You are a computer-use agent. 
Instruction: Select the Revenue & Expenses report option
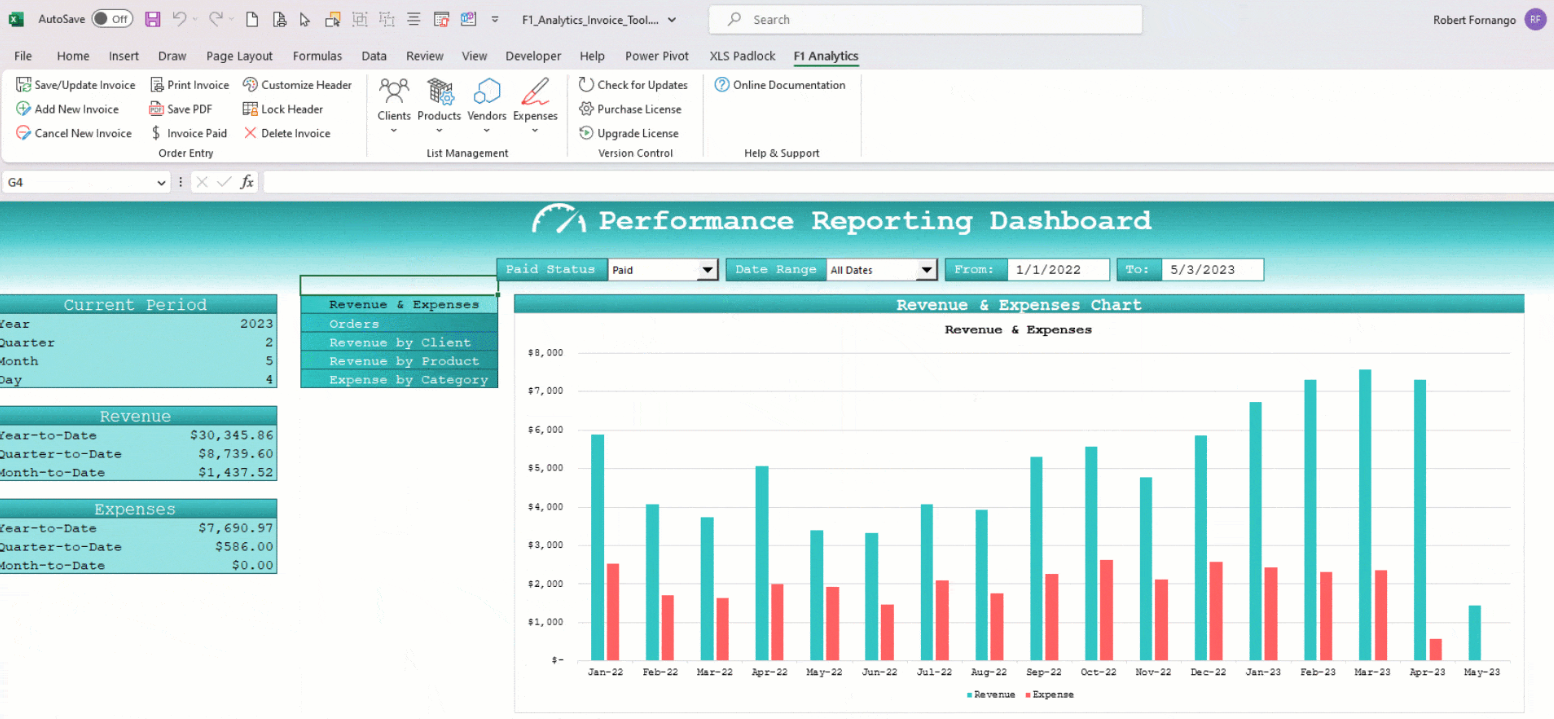(398, 304)
